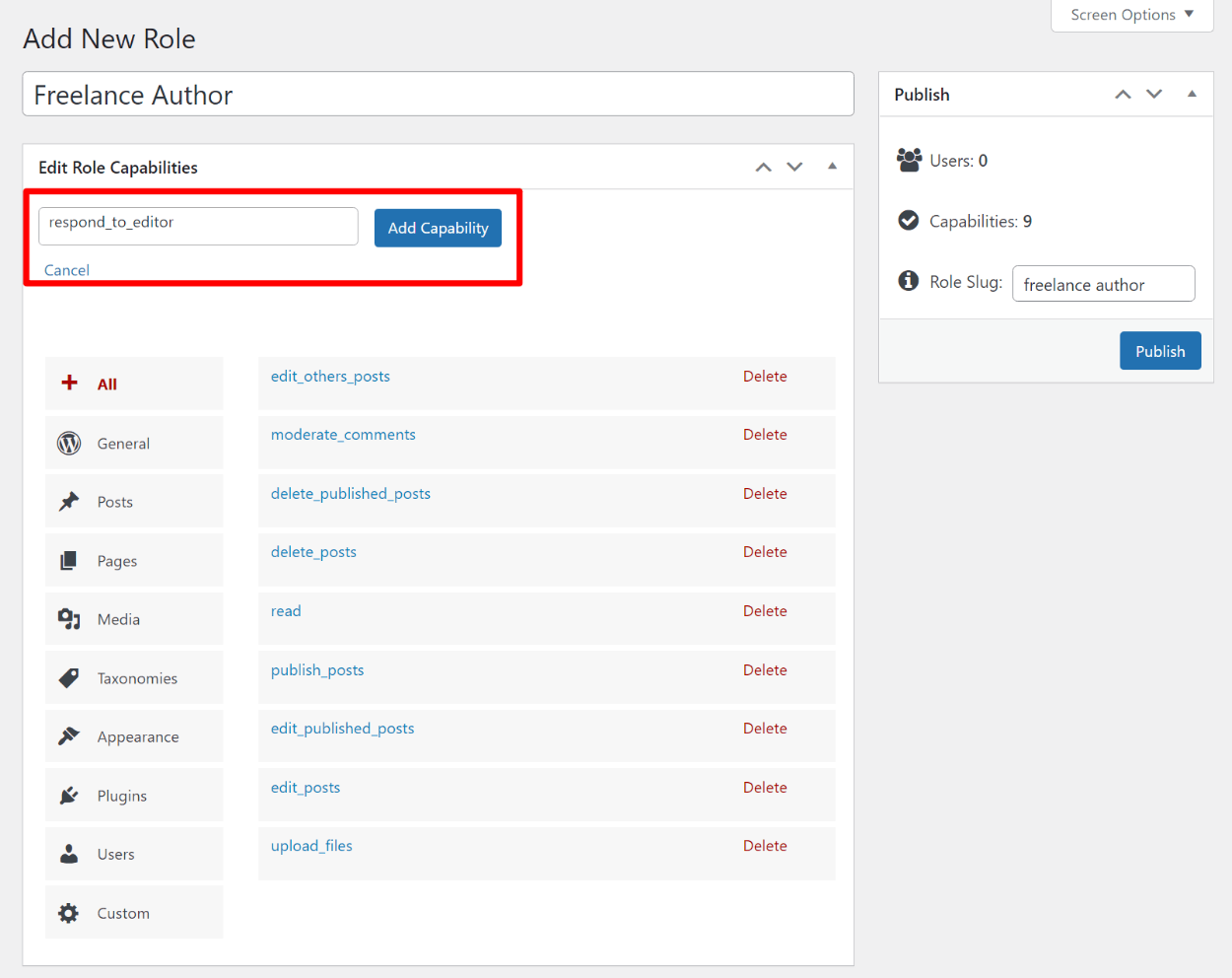Click the paintbrush icon beside Appearance
Viewport: 1232px width, 978px height.
coord(68,736)
